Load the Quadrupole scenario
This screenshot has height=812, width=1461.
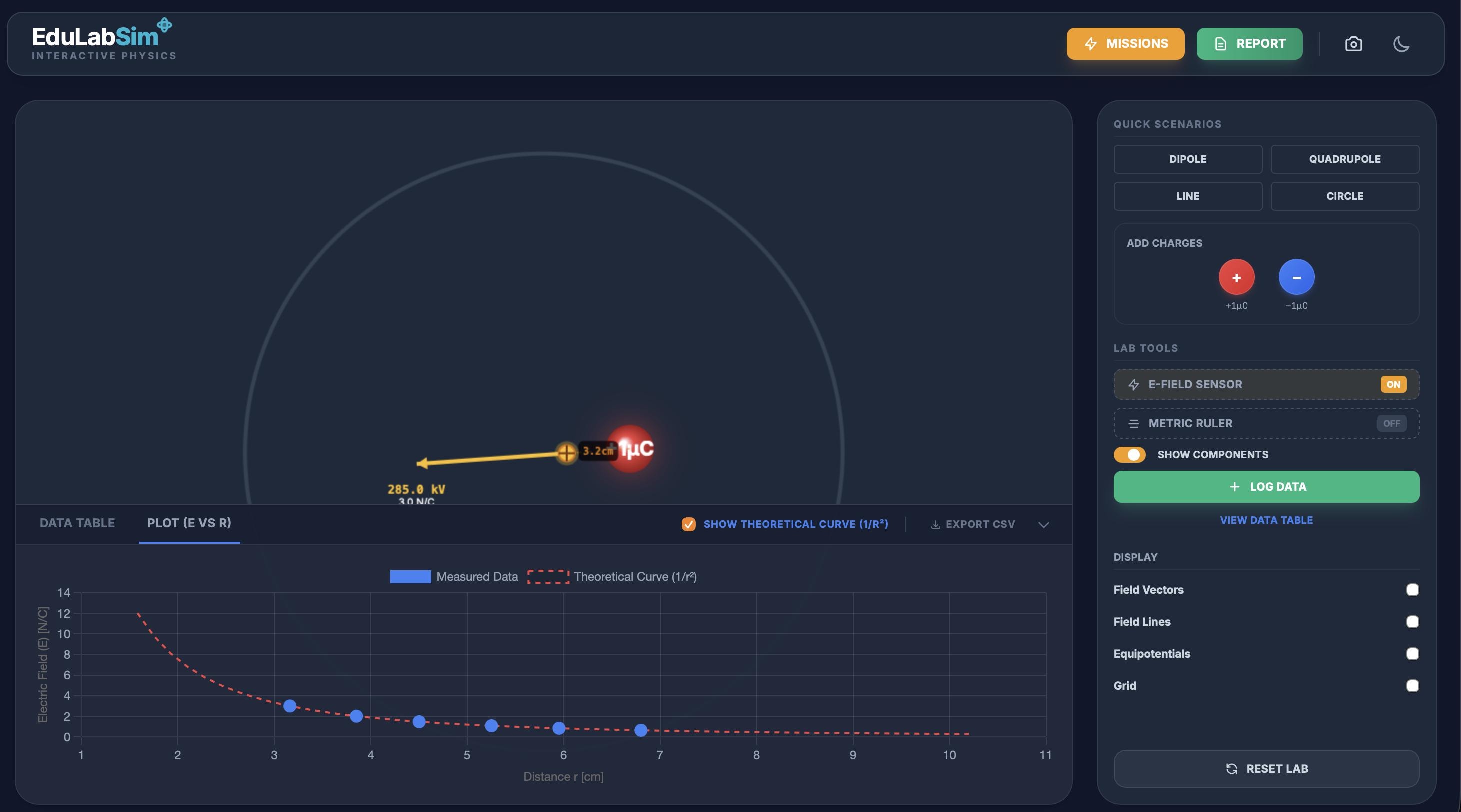tap(1344, 159)
